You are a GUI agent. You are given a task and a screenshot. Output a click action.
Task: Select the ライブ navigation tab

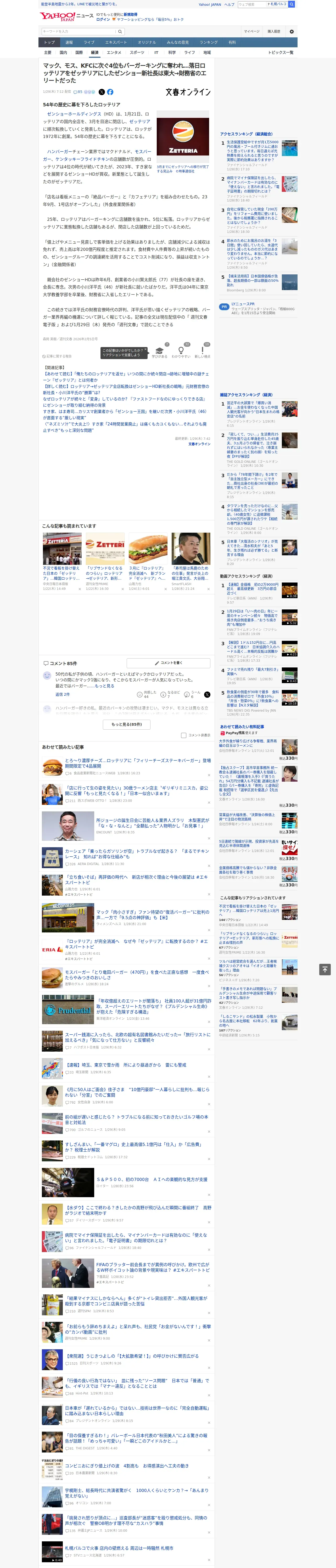(x=89, y=42)
